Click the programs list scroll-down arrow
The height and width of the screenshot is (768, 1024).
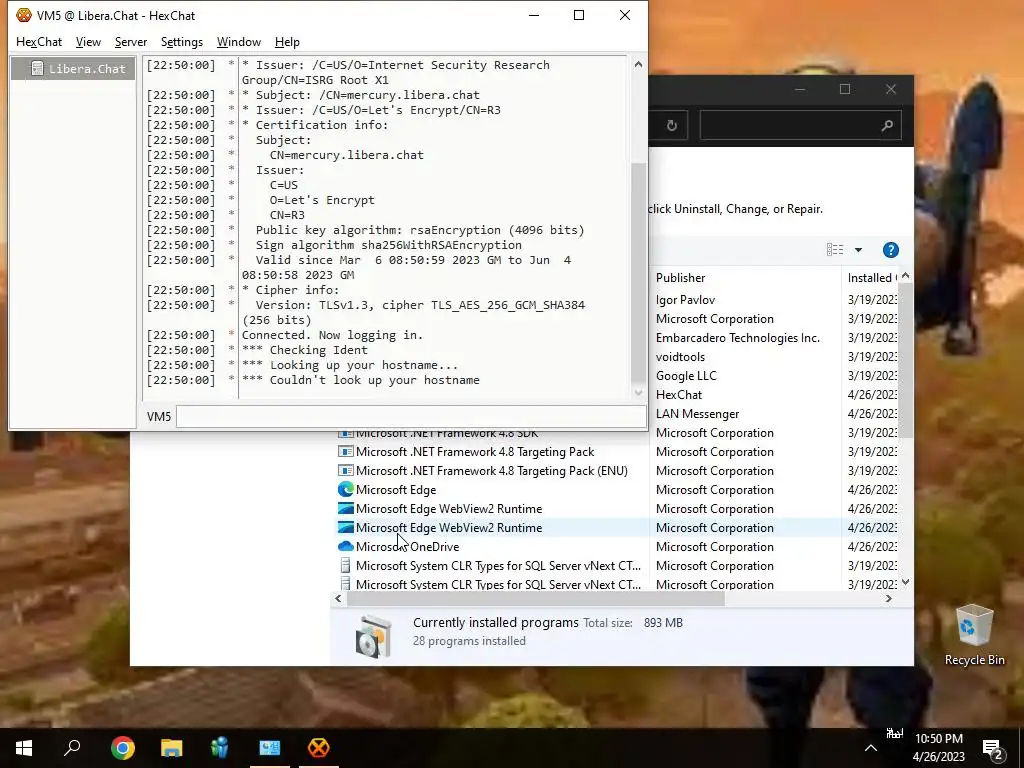pos(905,582)
